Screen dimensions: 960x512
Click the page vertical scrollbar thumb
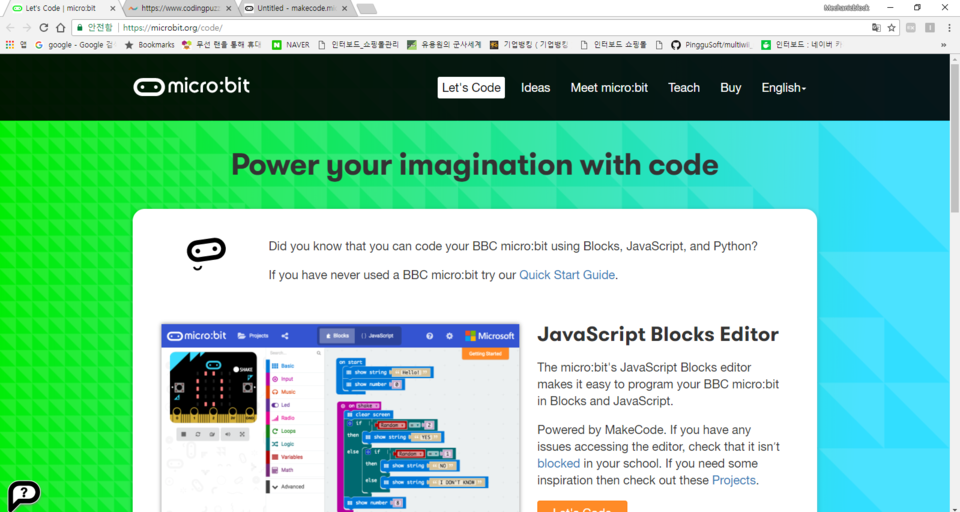point(954,137)
